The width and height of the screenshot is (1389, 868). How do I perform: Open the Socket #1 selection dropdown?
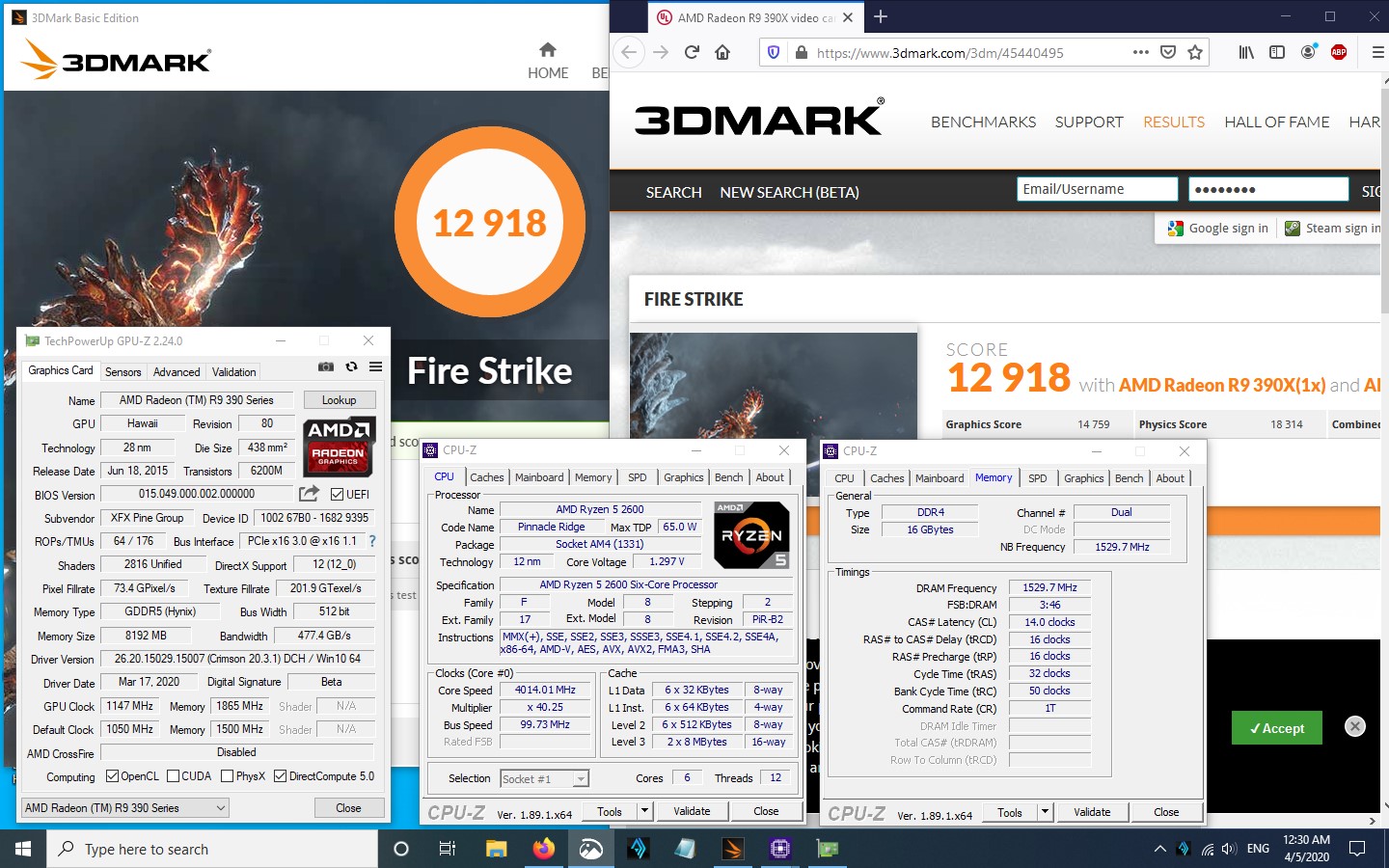coord(544,779)
